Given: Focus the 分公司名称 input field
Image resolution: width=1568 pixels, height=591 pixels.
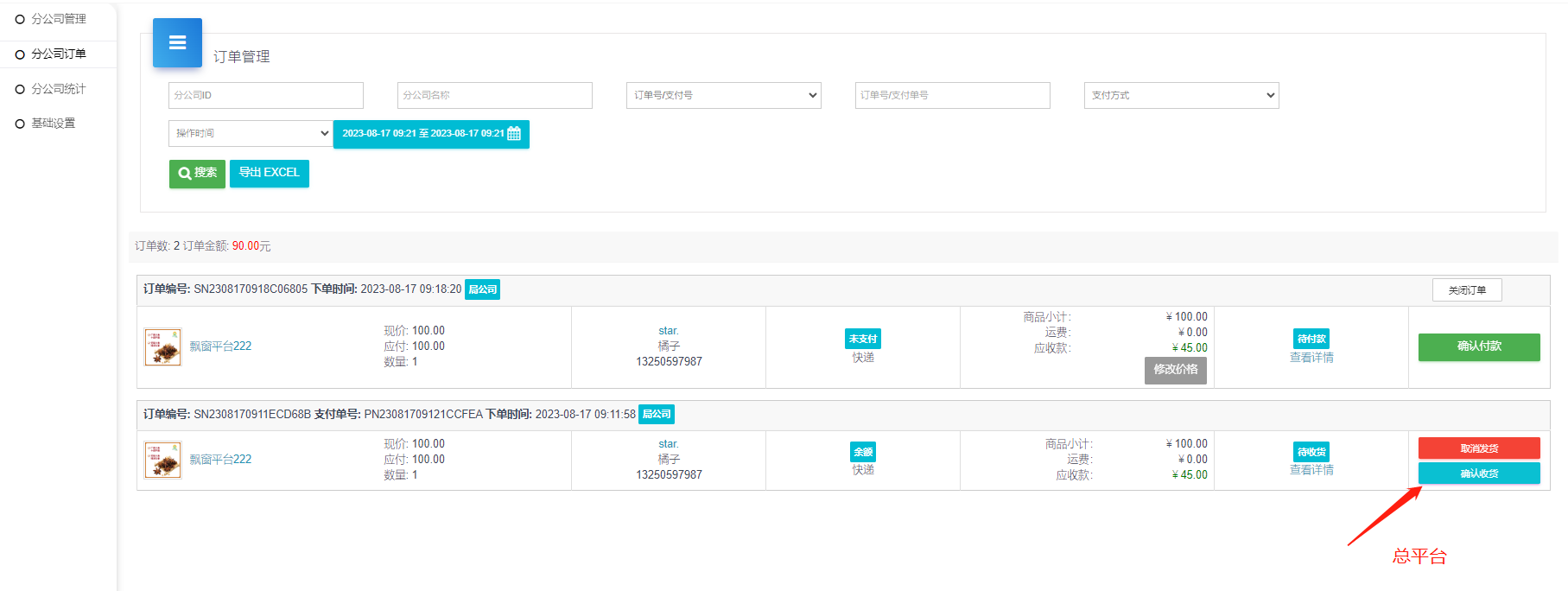Looking at the screenshot, I should click(x=495, y=95).
